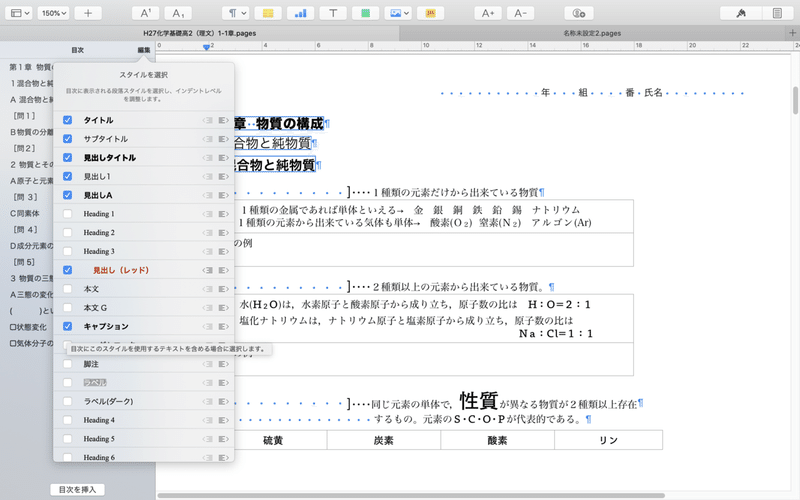
Task: Enable the Heading 5 style checkbox
Action: click(x=67, y=439)
